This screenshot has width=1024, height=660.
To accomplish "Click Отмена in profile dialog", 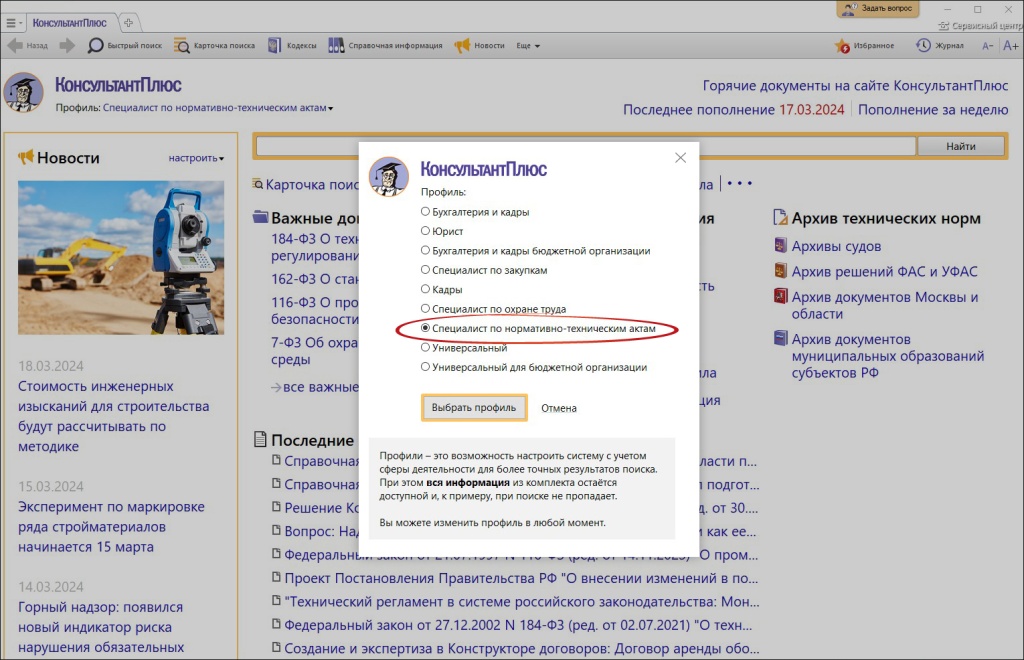I will (559, 408).
